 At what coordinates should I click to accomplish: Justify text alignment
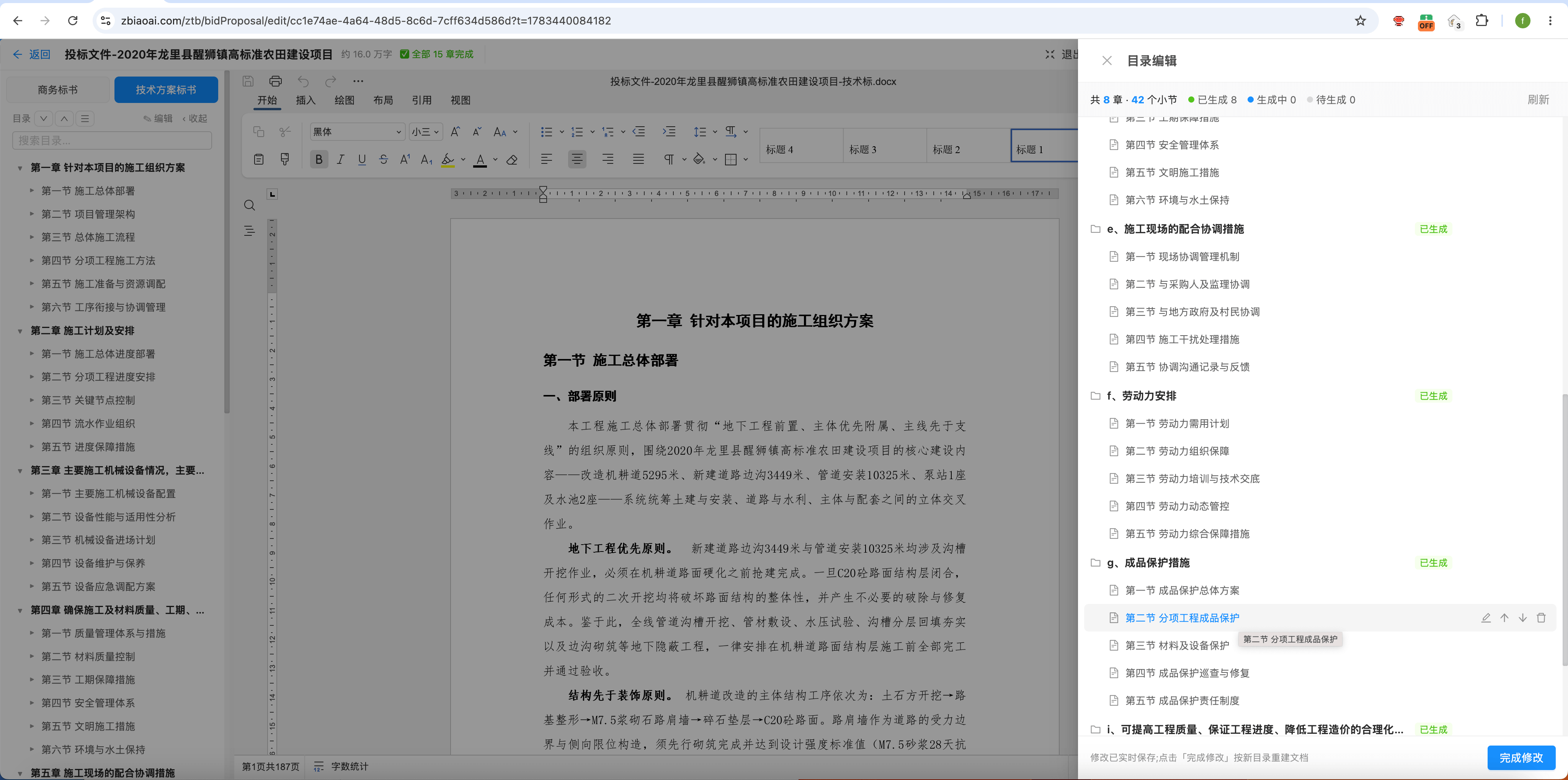pyautogui.click(x=639, y=160)
